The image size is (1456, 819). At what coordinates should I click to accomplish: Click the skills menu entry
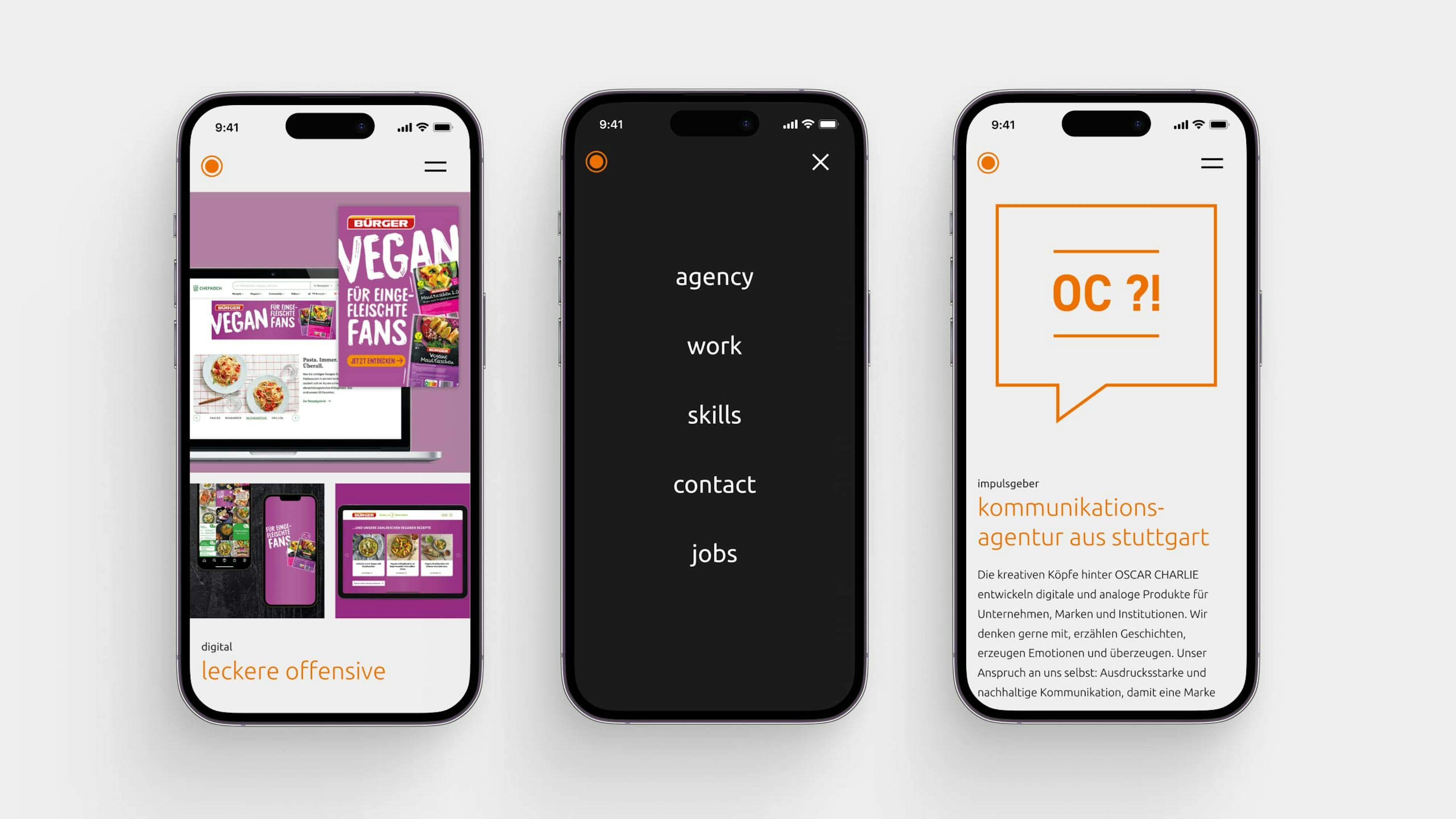point(714,414)
